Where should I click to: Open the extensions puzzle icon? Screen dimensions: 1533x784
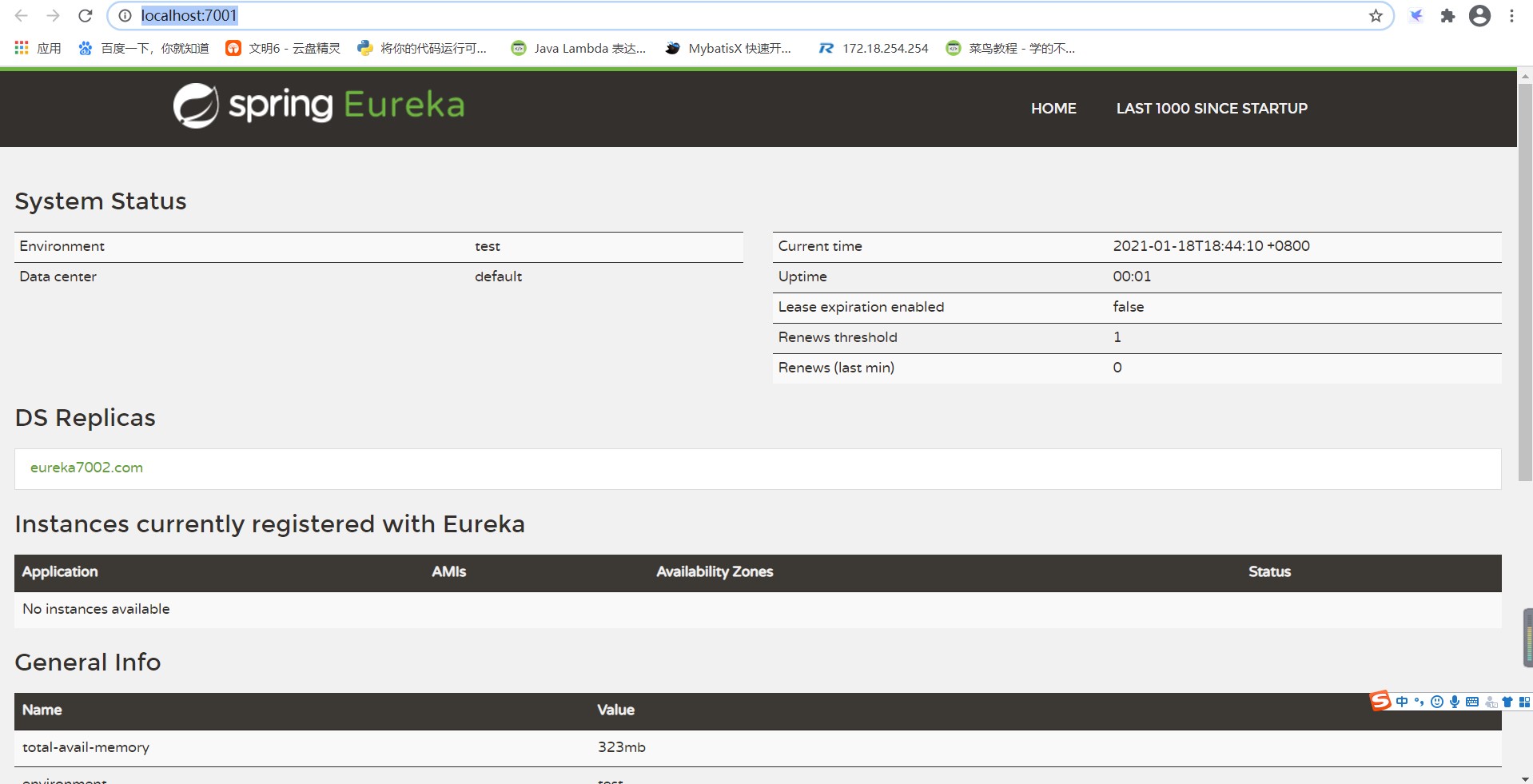pos(1447,16)
